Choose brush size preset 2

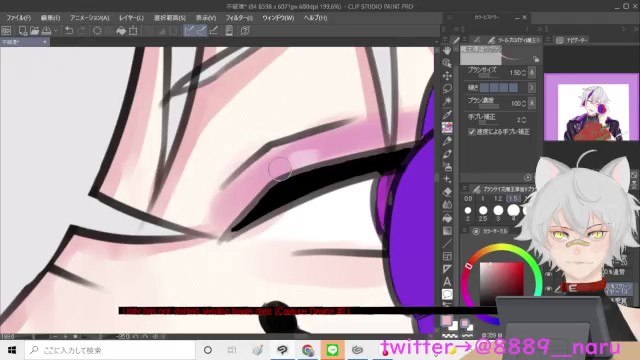[x=468, y=213]
